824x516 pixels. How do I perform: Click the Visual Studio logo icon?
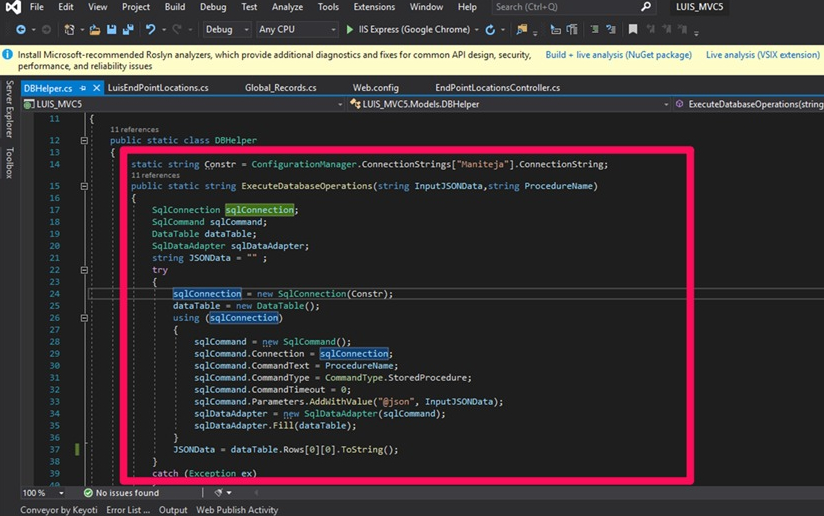click(x=13, y=7)
